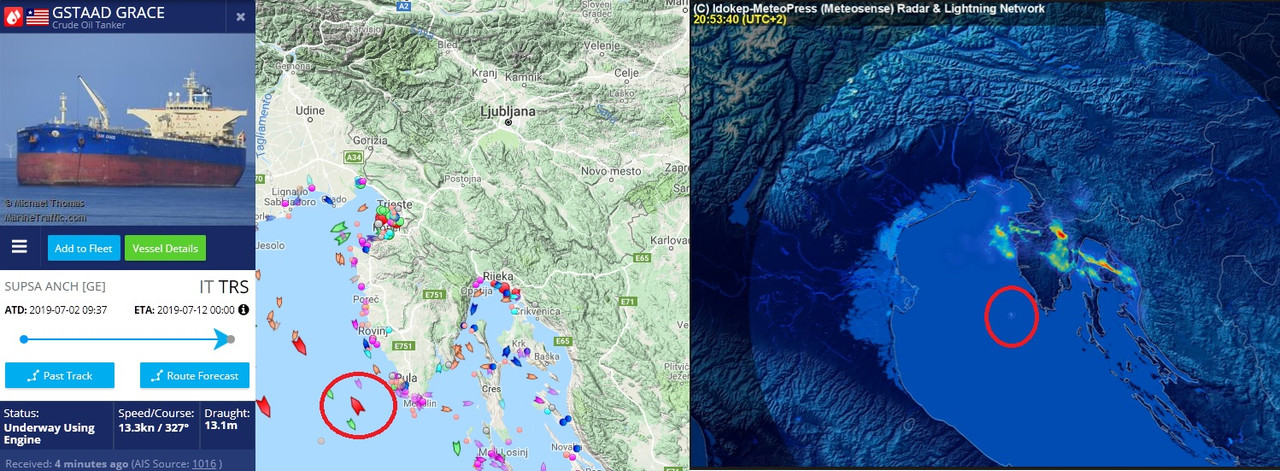Open the hamburger menu in vessel panel

click(x=19, y=247)
